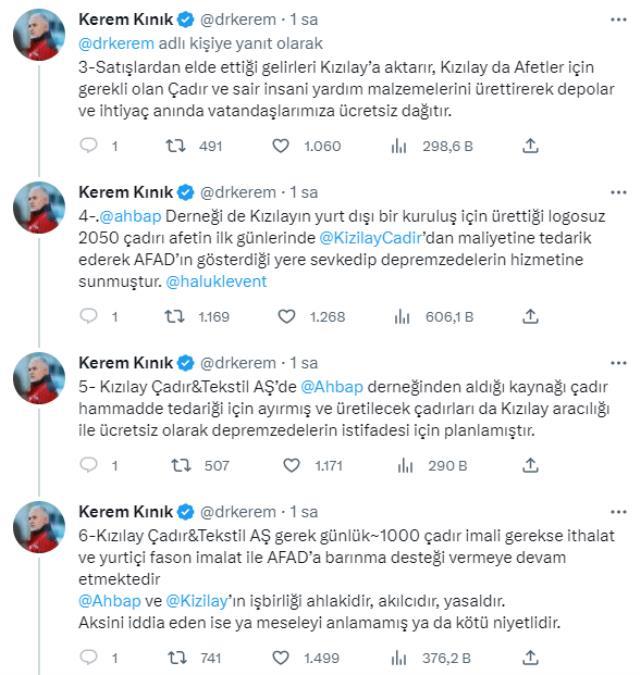The height and width of the screenshot is (675, 640).
Task: Share the tweet with 298,6 B views
Action: [x=529, y=147]
